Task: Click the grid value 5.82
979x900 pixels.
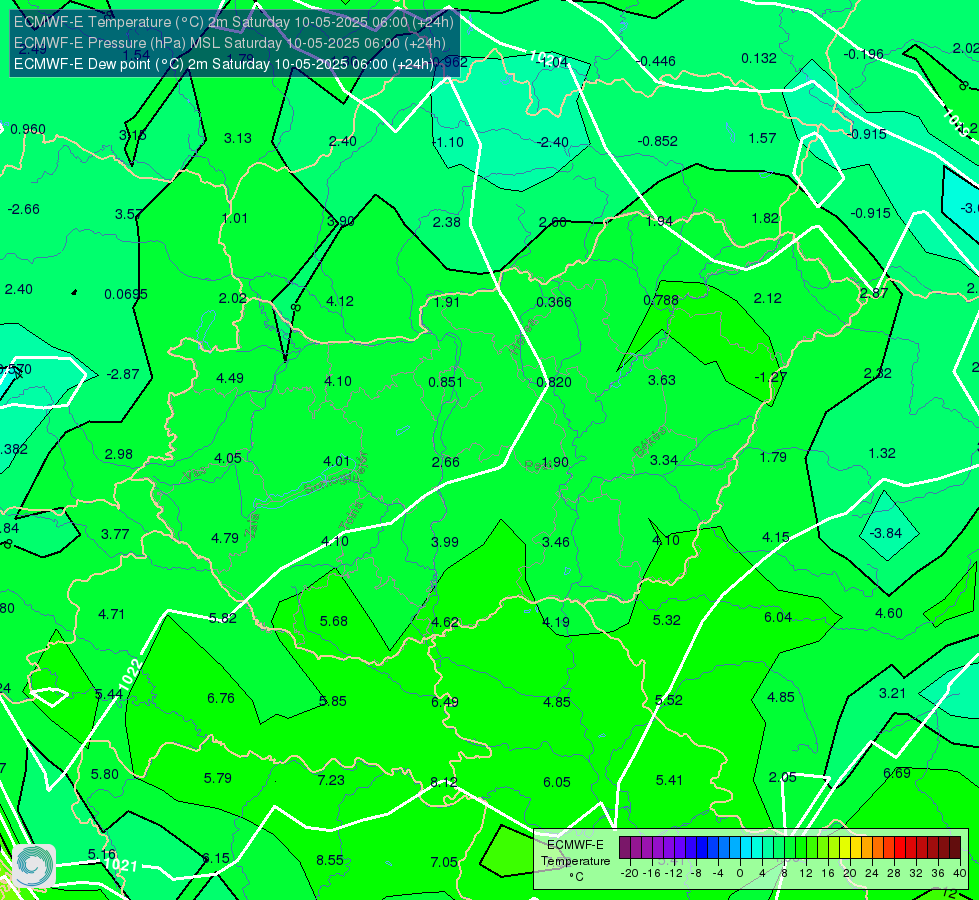Action: tap(222, 618)
